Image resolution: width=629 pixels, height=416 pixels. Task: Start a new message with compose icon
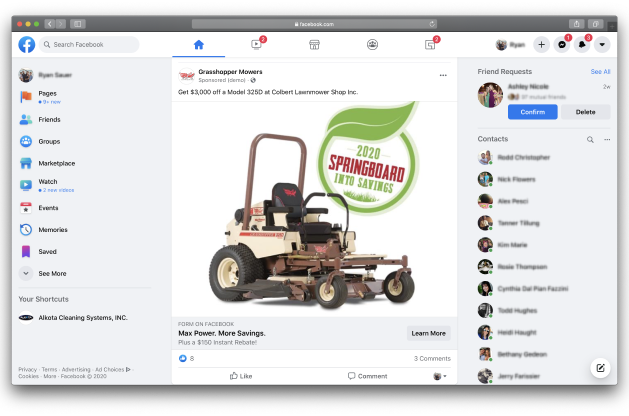[x=600, y=367]
